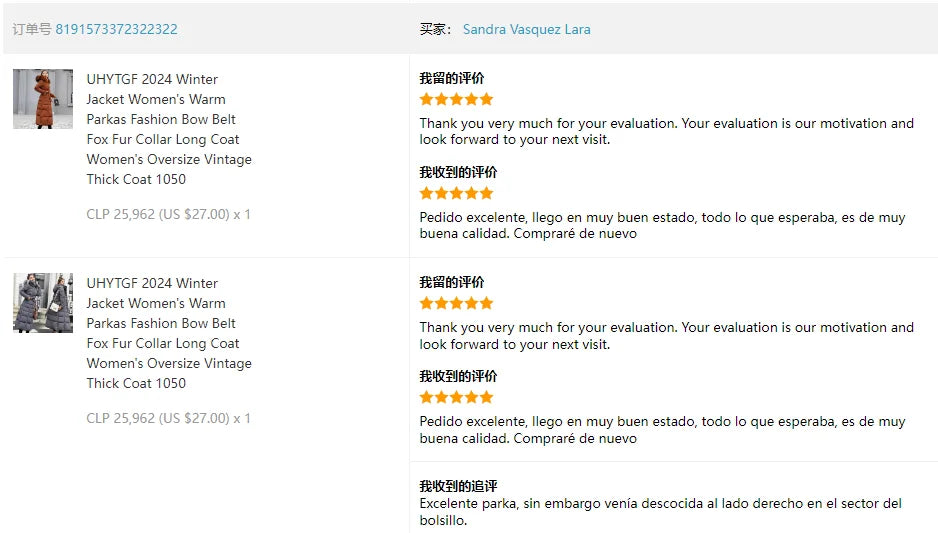938x533 pixels.
Task: Select the second item's 'Pedido excelente' review text
Action: (x=662, y=429)
